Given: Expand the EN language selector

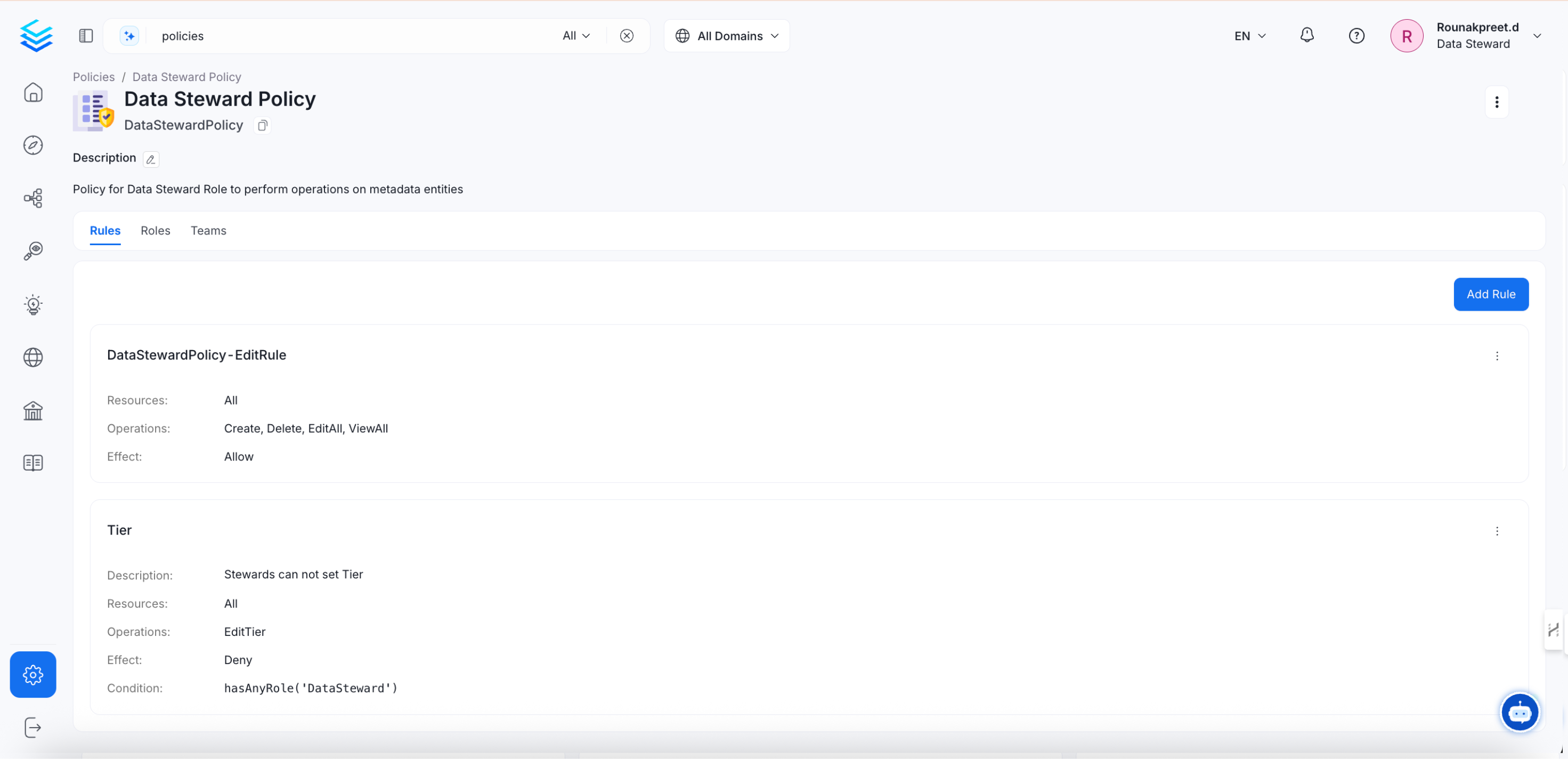Looking at the screenshot, I should pos(1249,36).
